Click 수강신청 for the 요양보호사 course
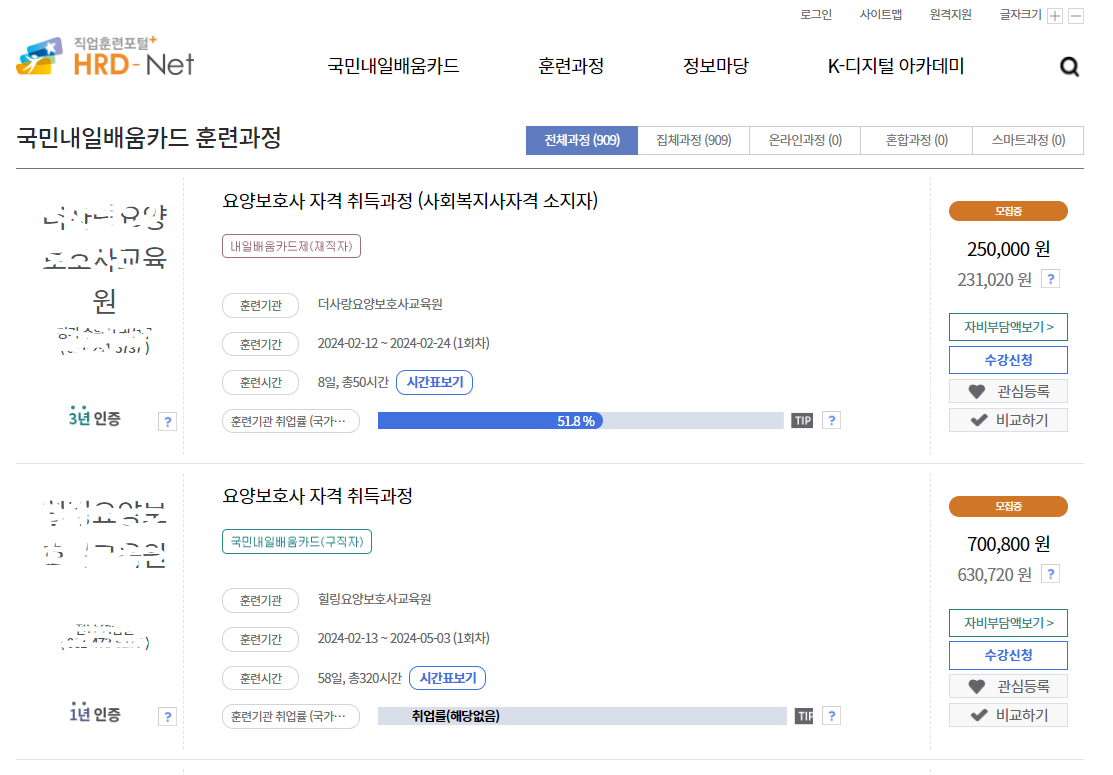1113x775 pixels. coord(1007,359)
